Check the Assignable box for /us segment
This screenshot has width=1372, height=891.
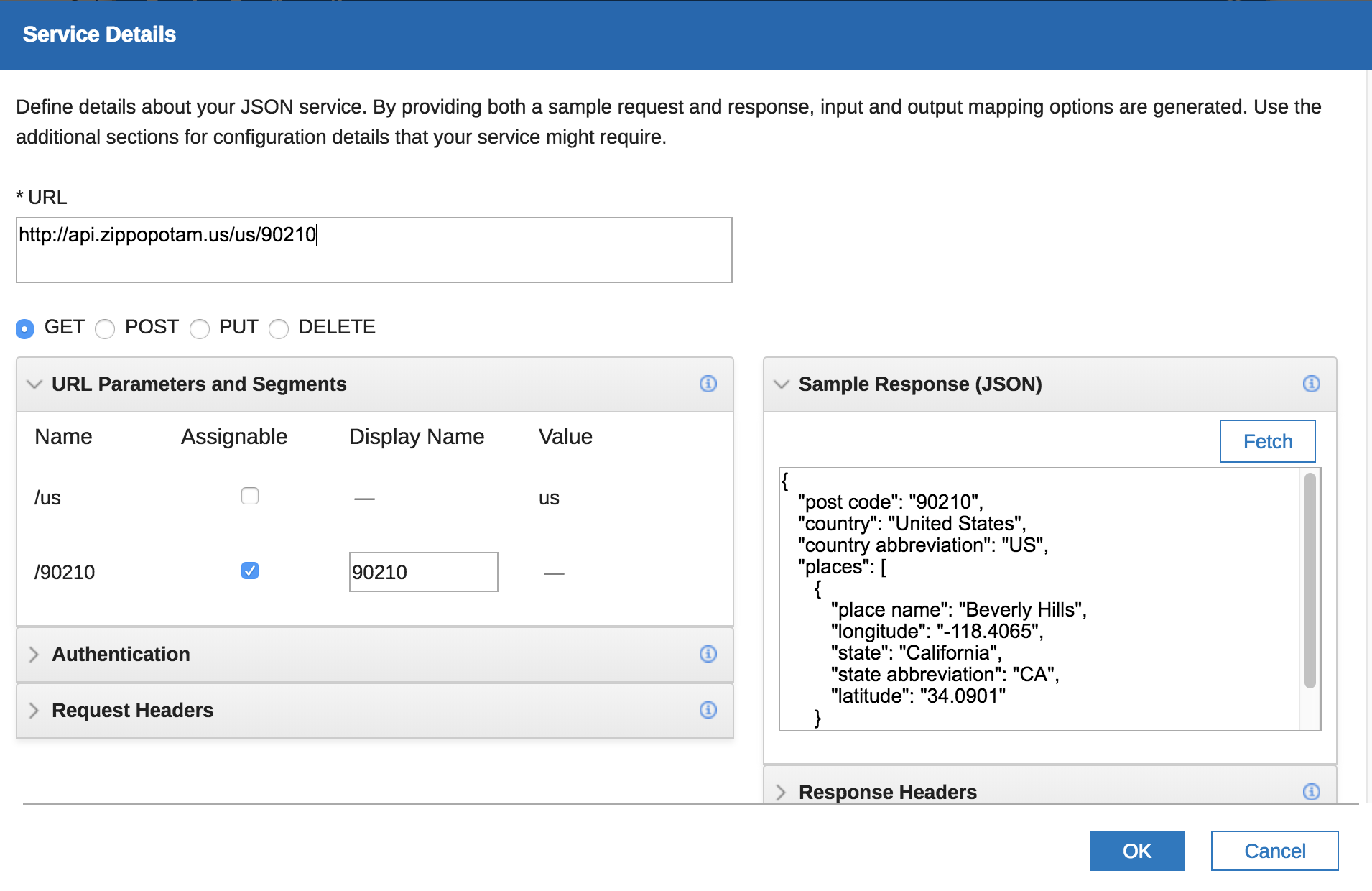[250, 496]
